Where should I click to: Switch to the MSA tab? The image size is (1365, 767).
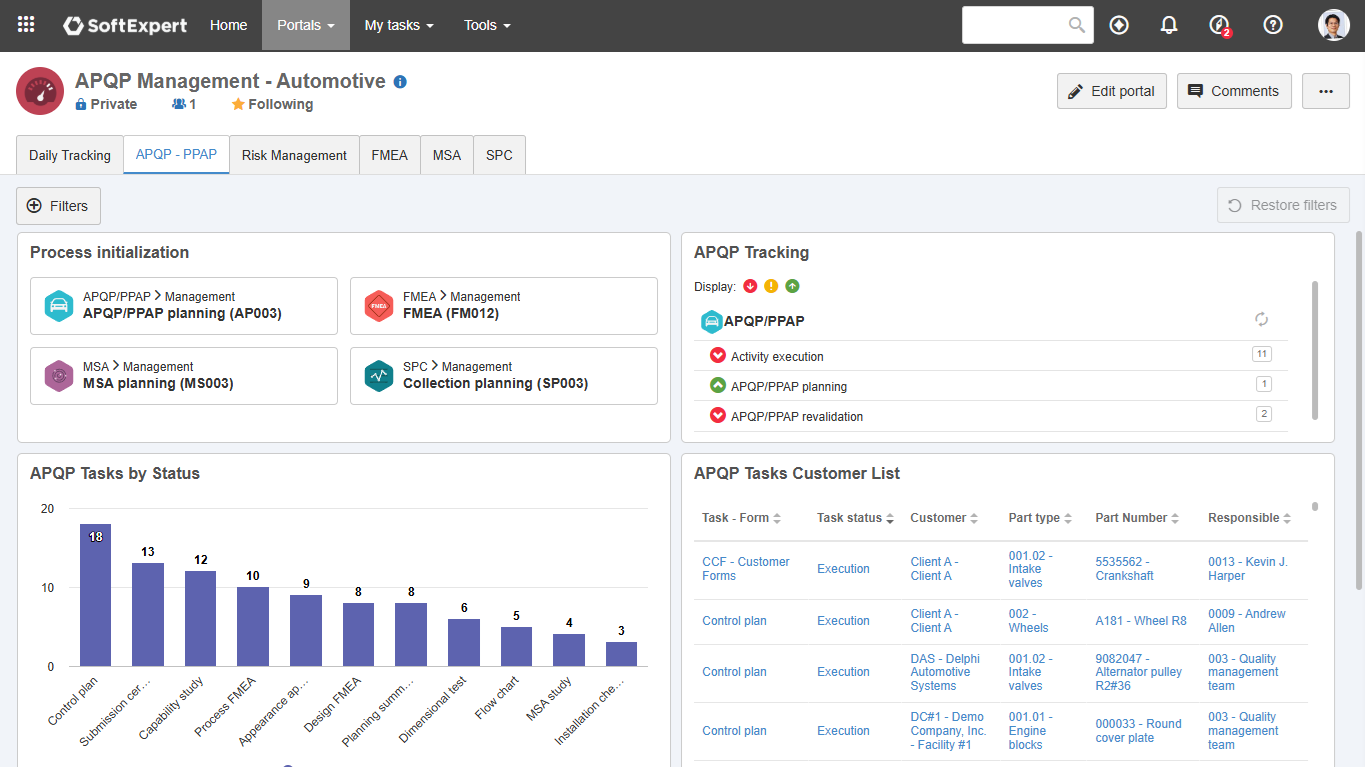[x=447, y=155]
